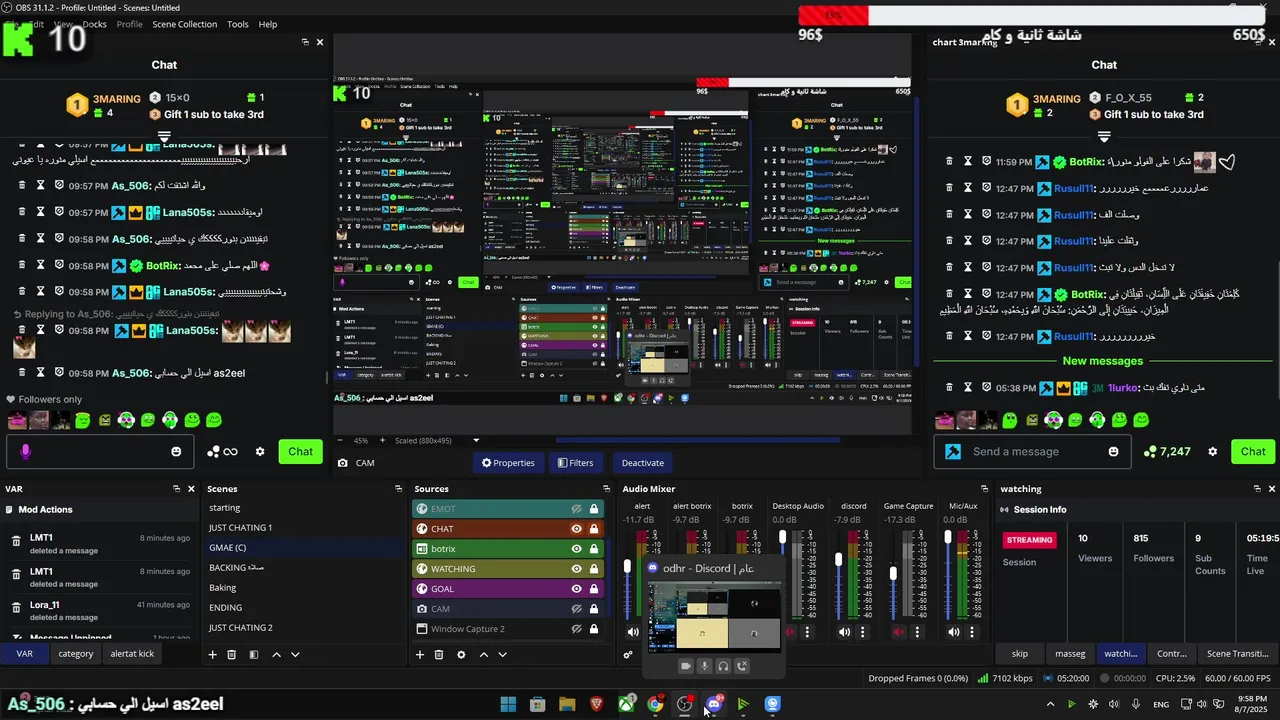Open emoji picker in left chat input
The image size is (1280, 720).
click(x=176, y=452)
